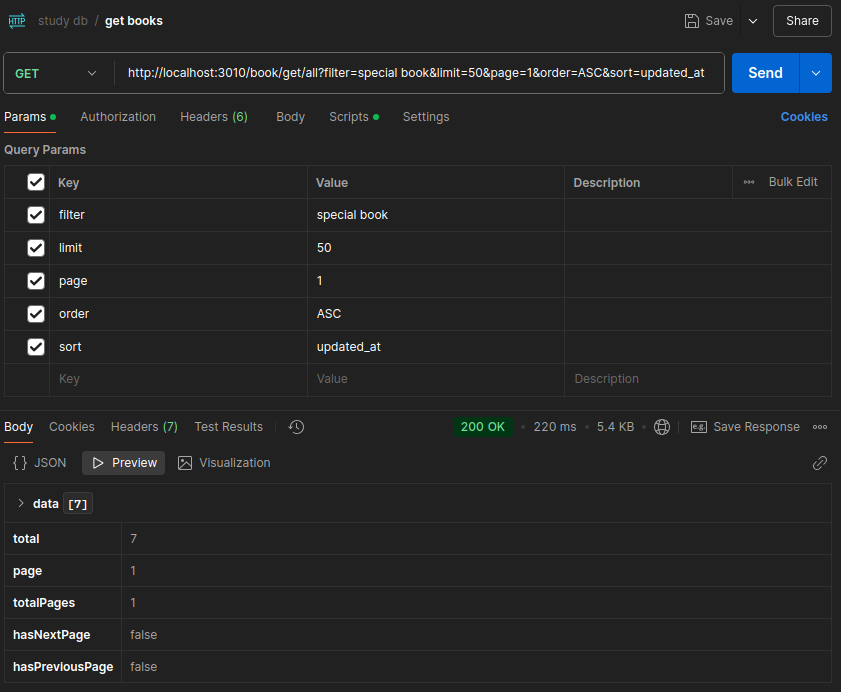The image size is (841, 692).
Task: Open the Settings tab
Action: (x=426, y=117)
